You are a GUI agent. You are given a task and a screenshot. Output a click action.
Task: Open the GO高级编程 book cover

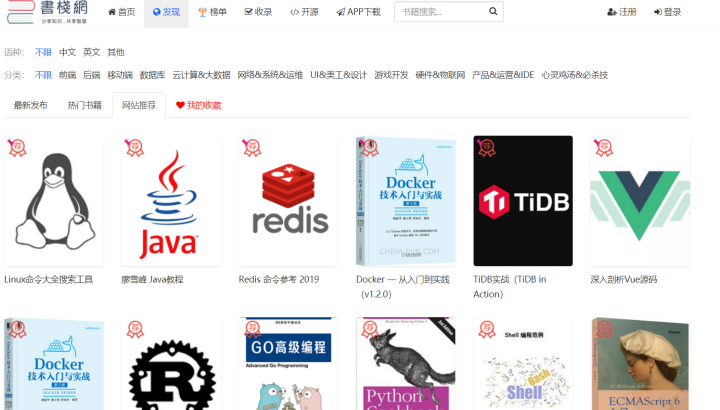(288, 364)
